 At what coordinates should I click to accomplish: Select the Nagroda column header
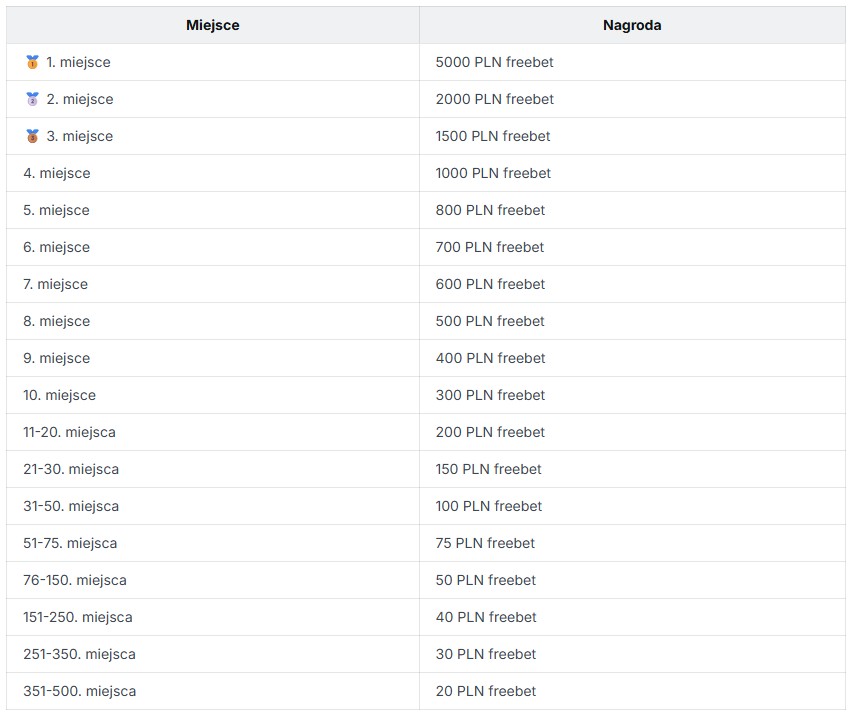(x=632, y=25)
